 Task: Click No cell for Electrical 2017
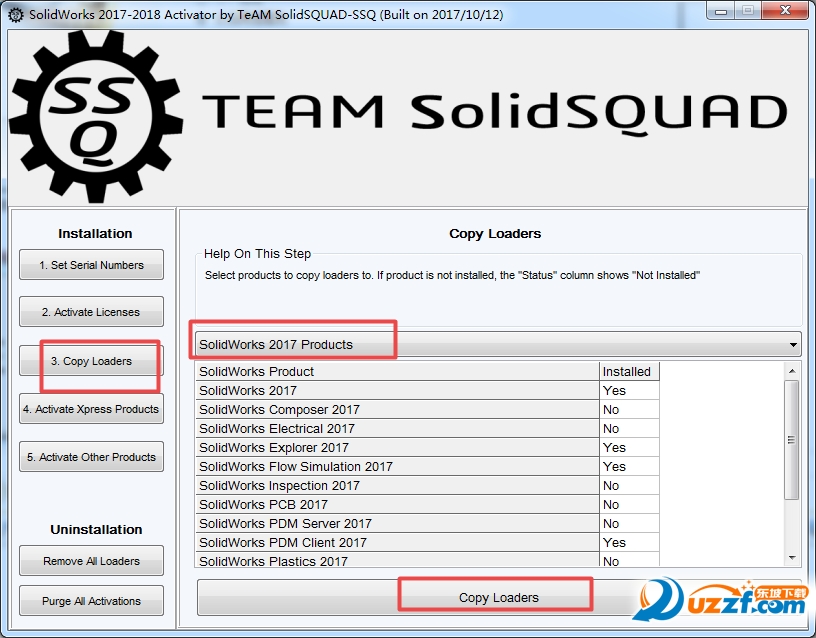(x=630, y=429)
